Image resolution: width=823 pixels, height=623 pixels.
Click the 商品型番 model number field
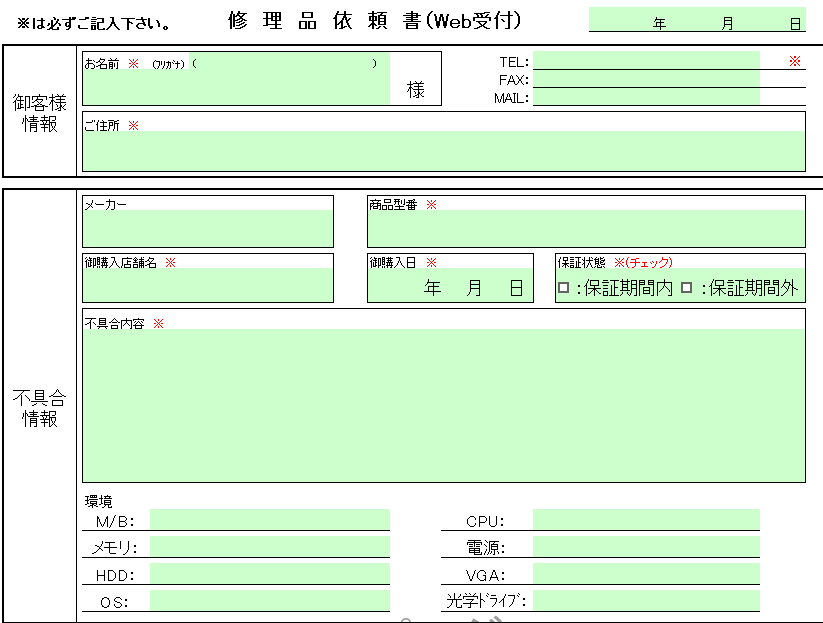[585, 229]
